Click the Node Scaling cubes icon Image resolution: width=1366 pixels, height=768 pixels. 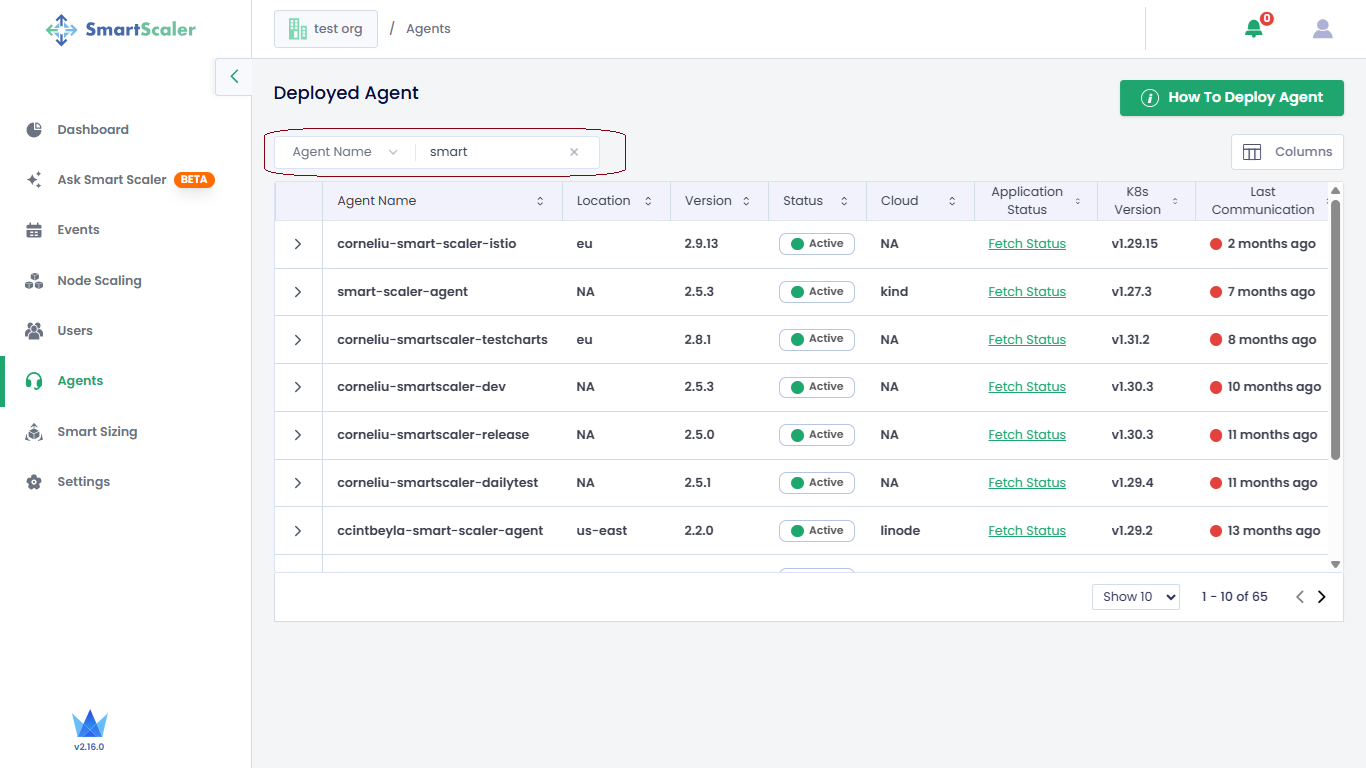(34, 281)
